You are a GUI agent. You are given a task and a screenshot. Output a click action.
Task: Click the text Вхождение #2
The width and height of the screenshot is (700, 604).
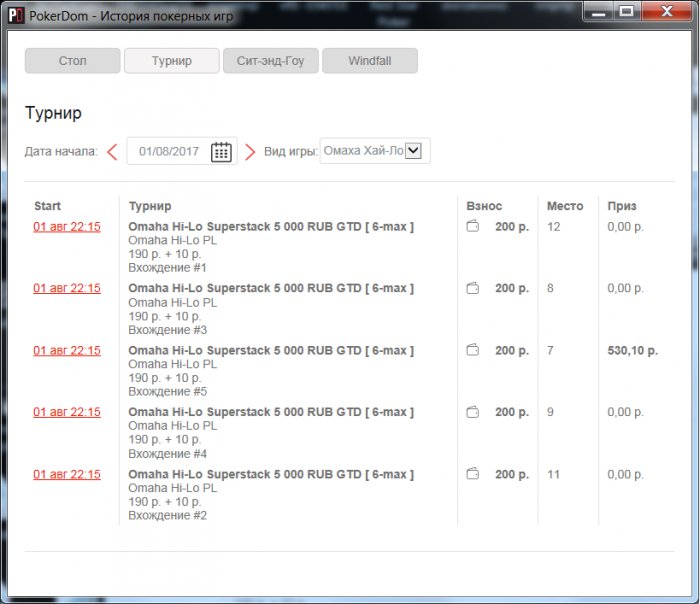pos(167,515)
